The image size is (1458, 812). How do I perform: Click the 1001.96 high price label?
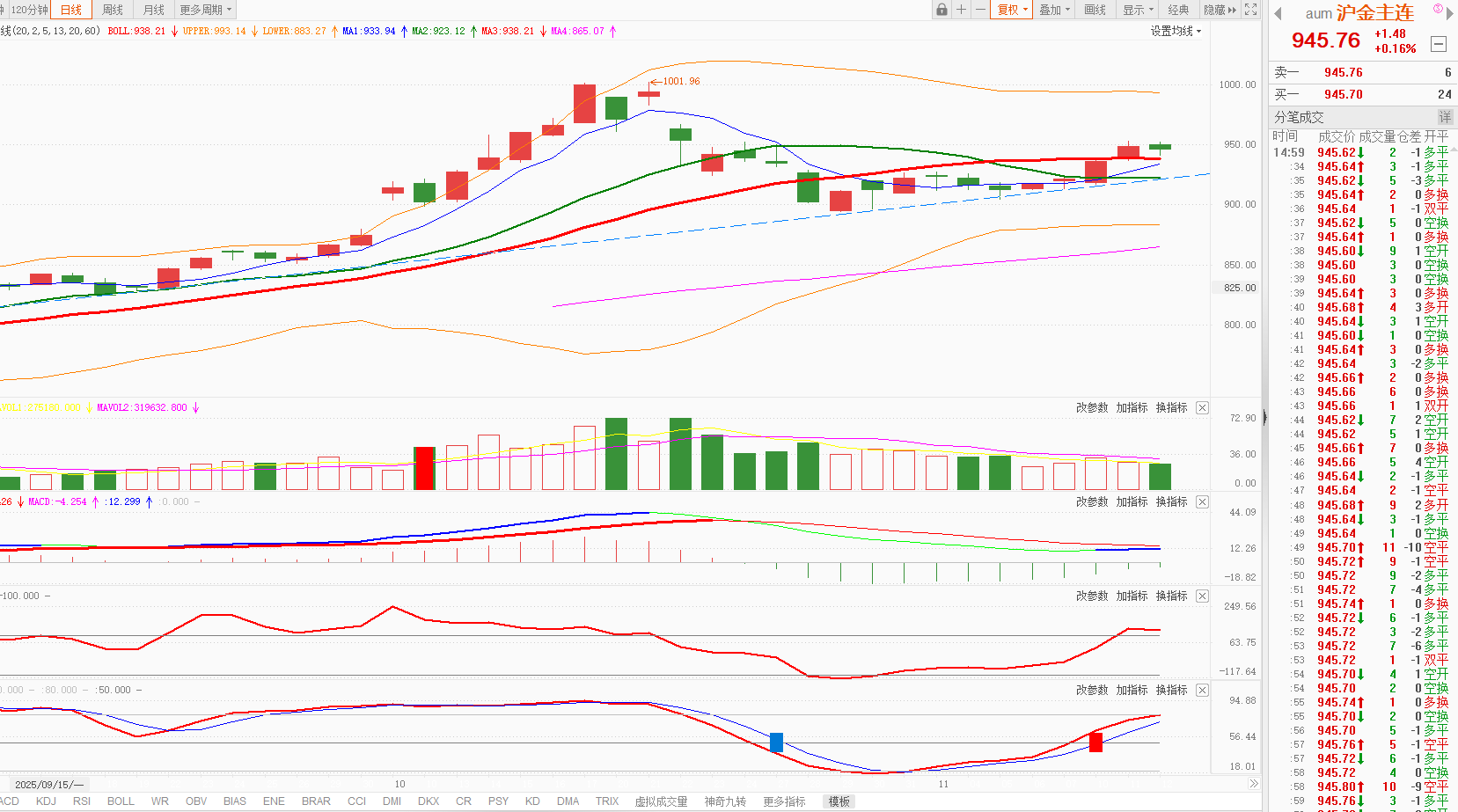click(x=682, y=82)
